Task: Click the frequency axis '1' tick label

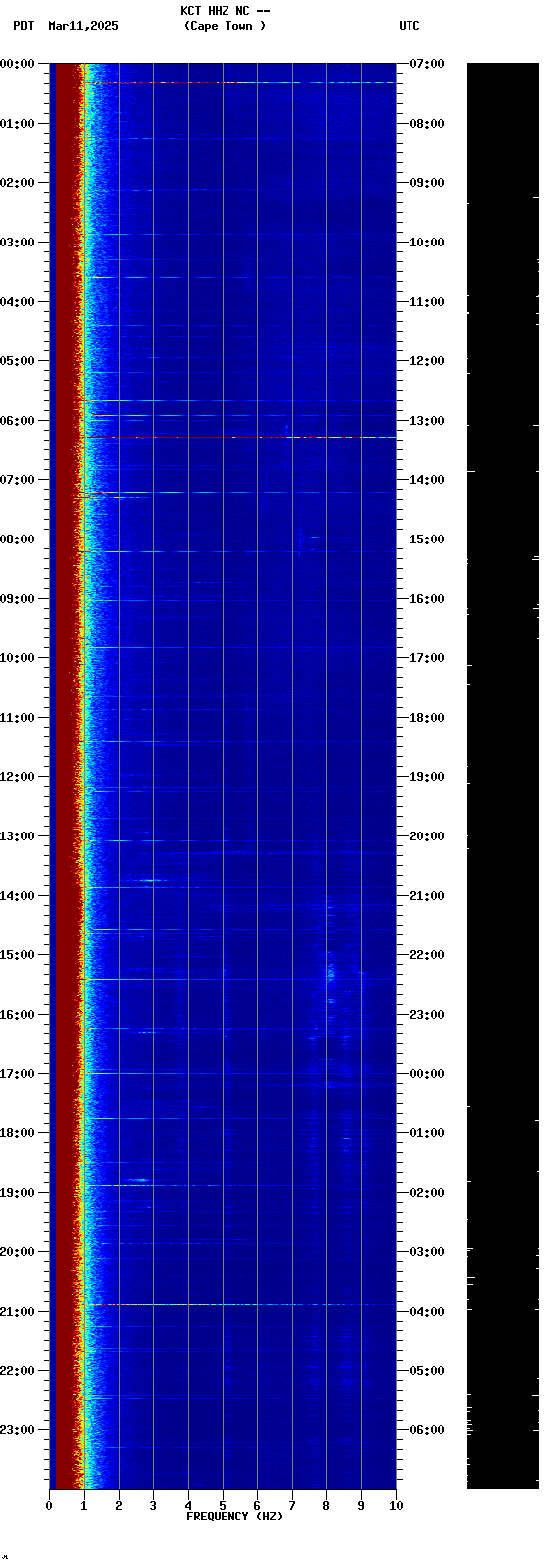Action: pyautogui.click(x=84, y=1506)
